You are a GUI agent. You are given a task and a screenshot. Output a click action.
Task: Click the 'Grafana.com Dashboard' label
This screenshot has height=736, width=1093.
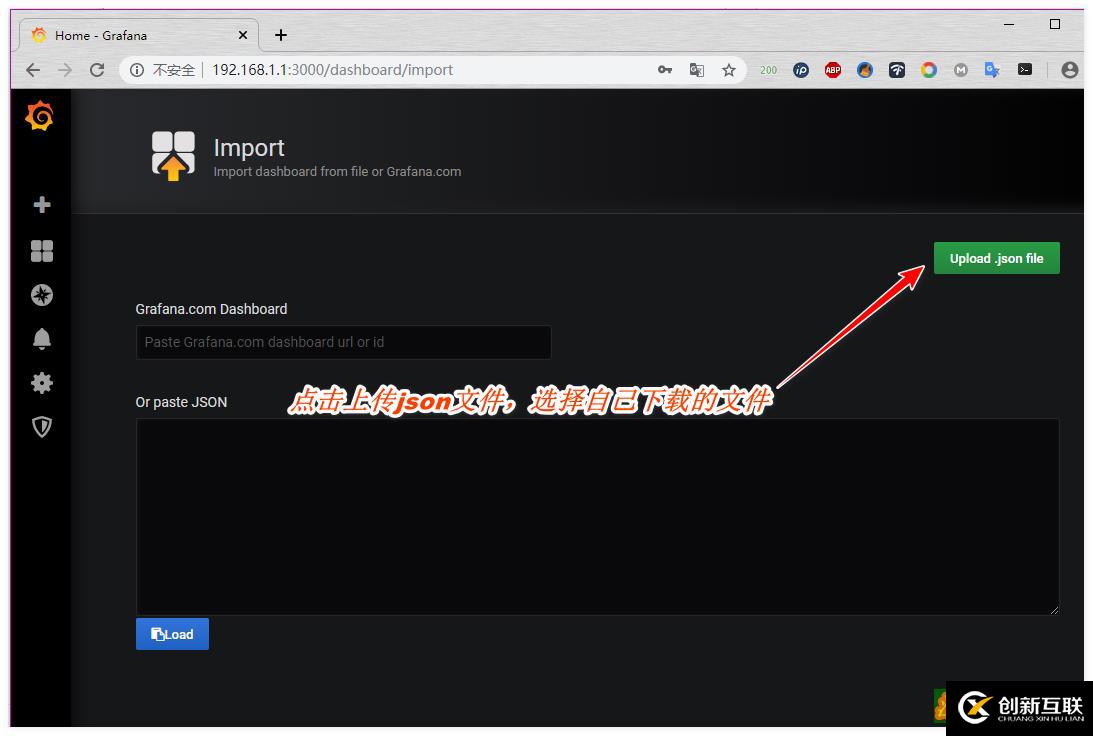211,309
